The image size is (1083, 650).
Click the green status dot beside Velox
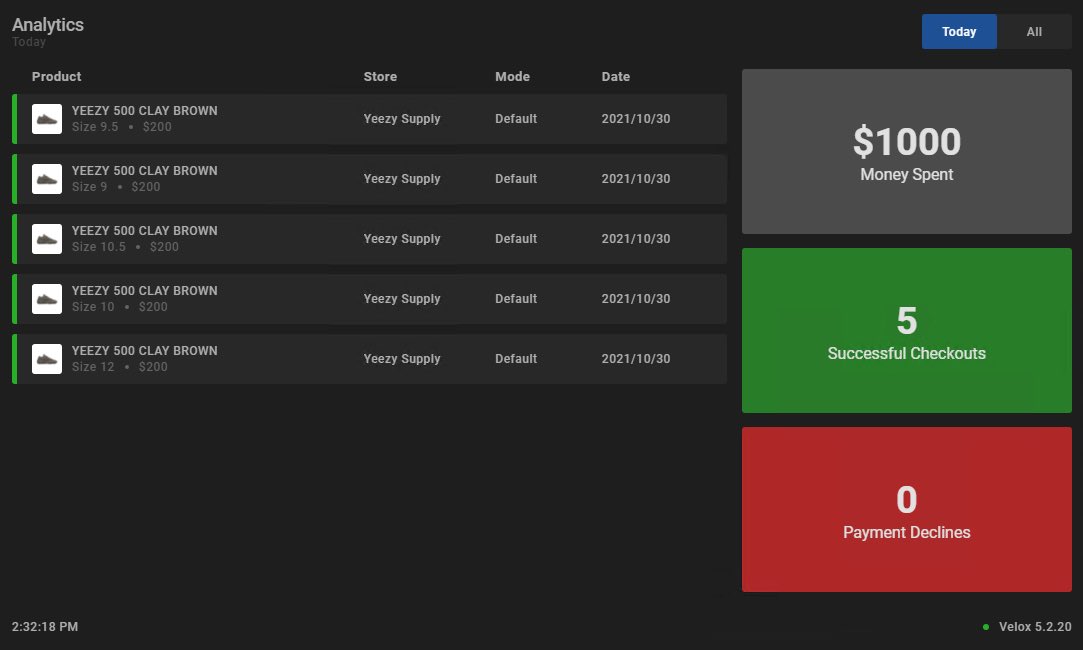[x=986, y=627]
